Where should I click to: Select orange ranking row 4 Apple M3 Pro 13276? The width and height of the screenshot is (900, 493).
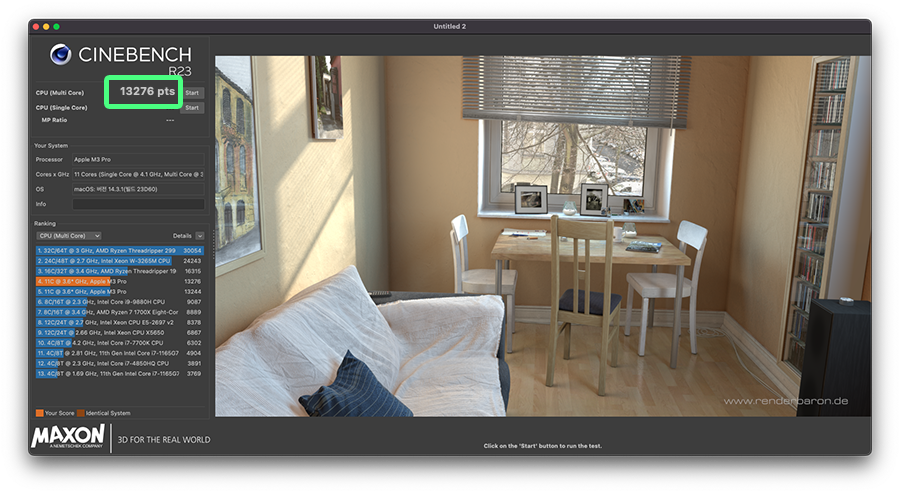(x=119, y=281)
